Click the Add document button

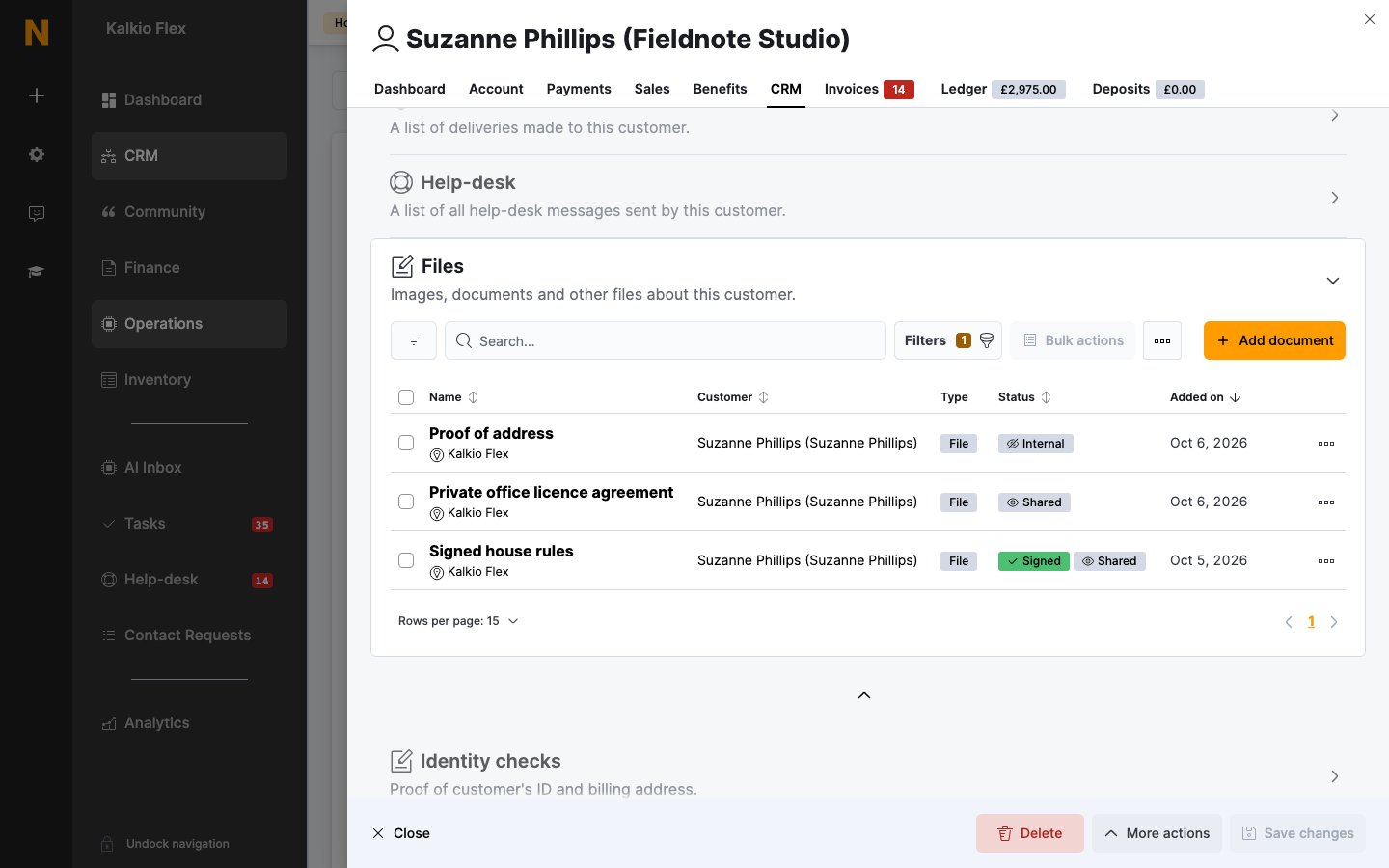coord(1274,340)
